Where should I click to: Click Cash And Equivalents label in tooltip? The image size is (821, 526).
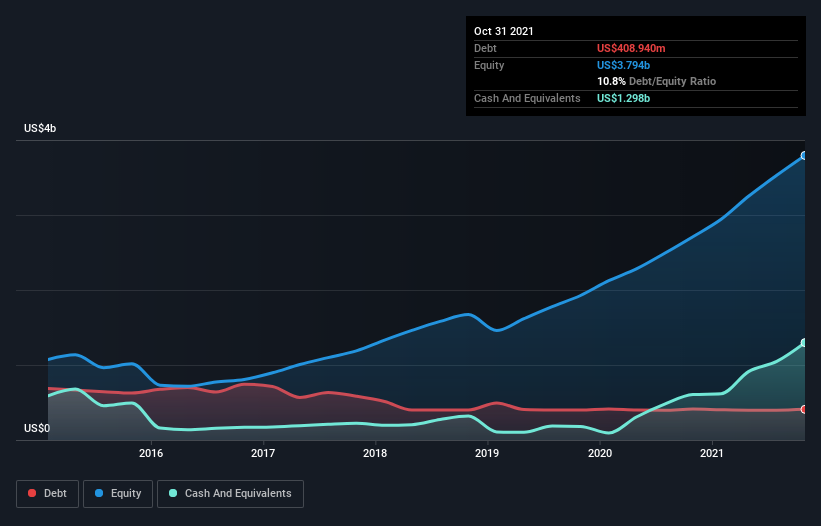[x=527, y=98]
